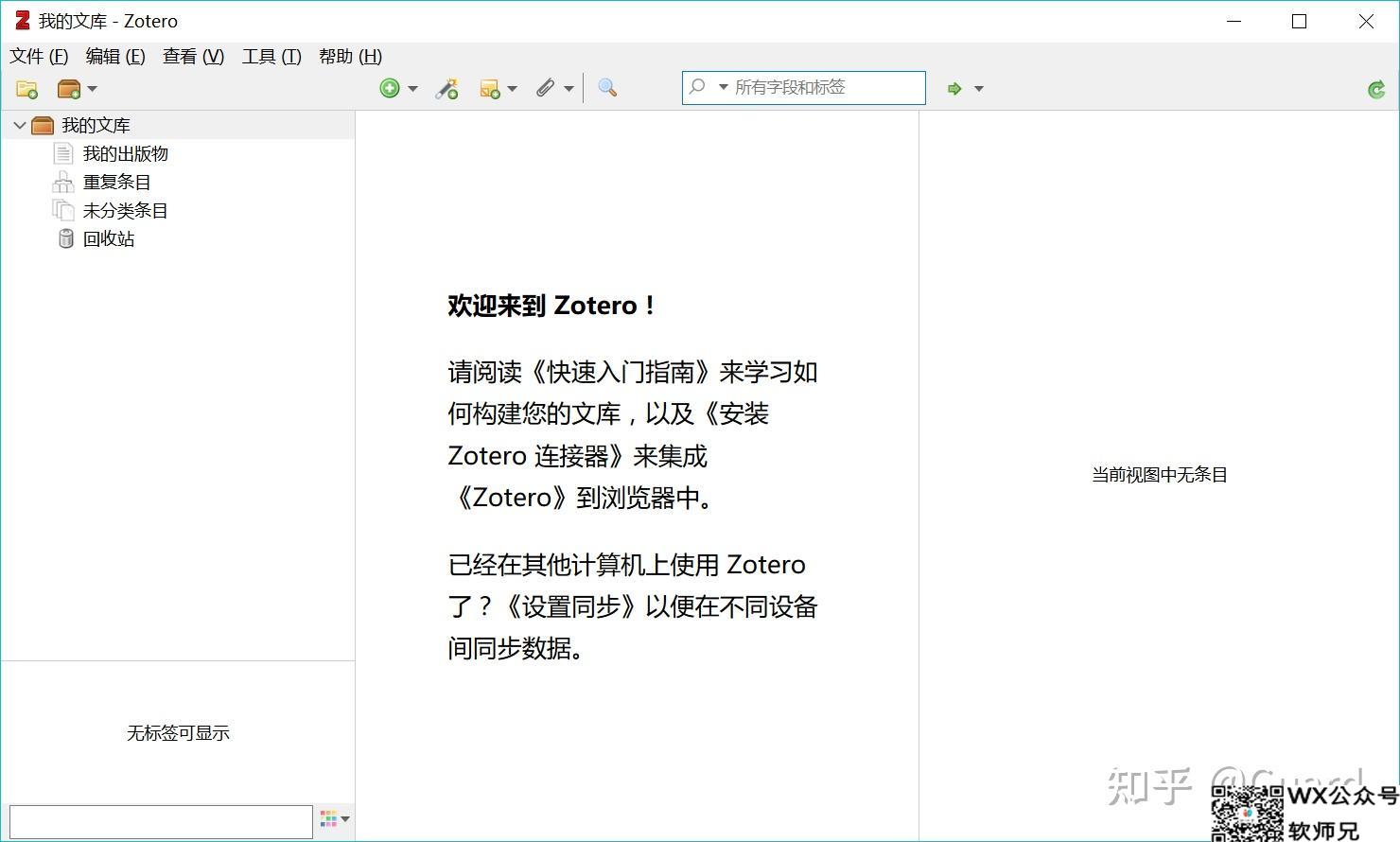Maximize the Zotero window
Screen dimensions: 1400x842
coord(1299,21)
